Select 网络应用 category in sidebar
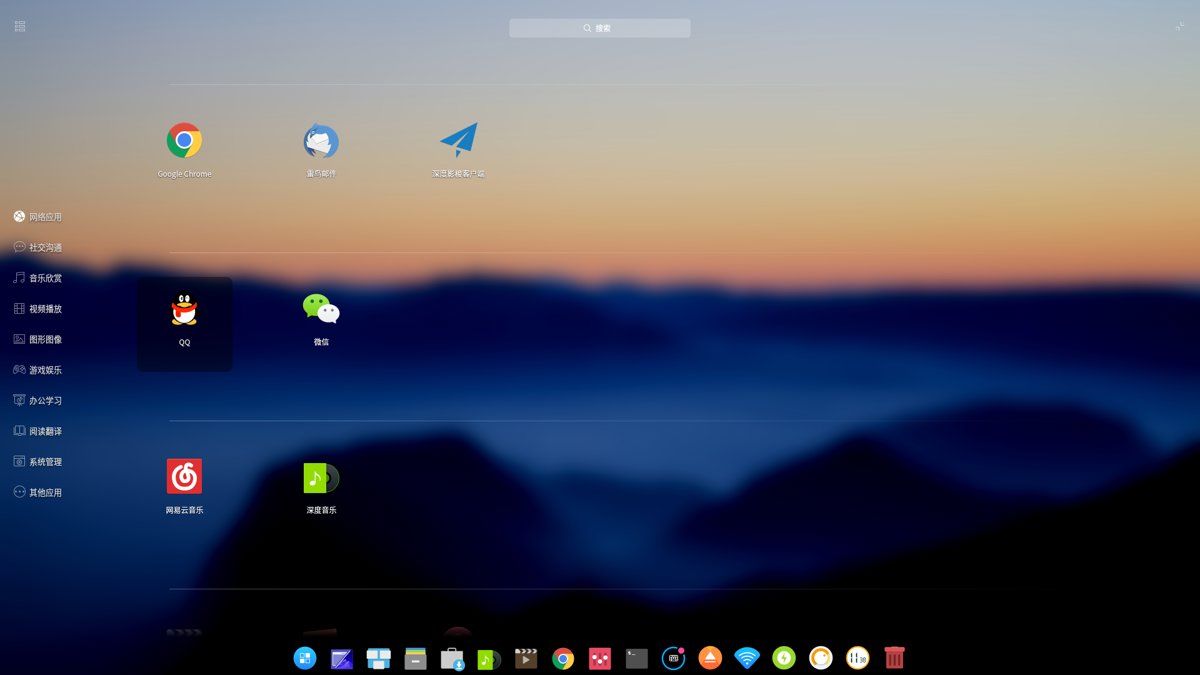The image size is (1200, 675). tap(38, 217)
